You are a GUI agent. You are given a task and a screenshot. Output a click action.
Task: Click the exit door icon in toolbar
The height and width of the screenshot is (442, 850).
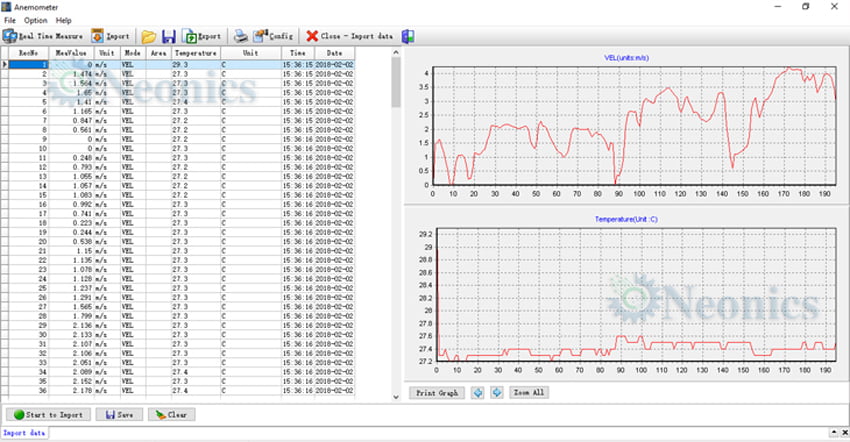point(408,36)
